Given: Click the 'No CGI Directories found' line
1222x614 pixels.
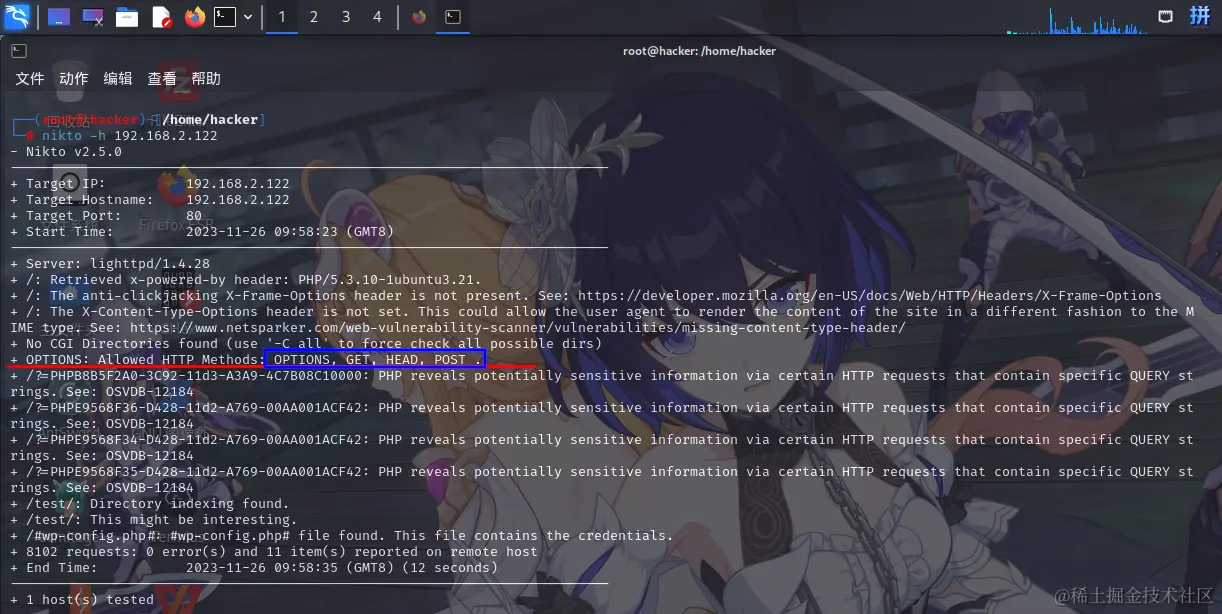Looking at the screenshot, I should coord(306,344).
